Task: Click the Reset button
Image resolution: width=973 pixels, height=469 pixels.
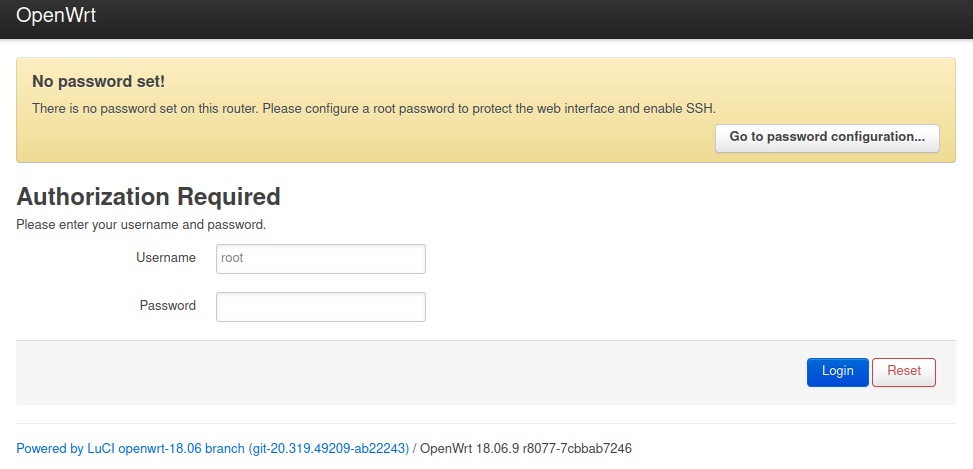Action: click(x=903, y=372)
